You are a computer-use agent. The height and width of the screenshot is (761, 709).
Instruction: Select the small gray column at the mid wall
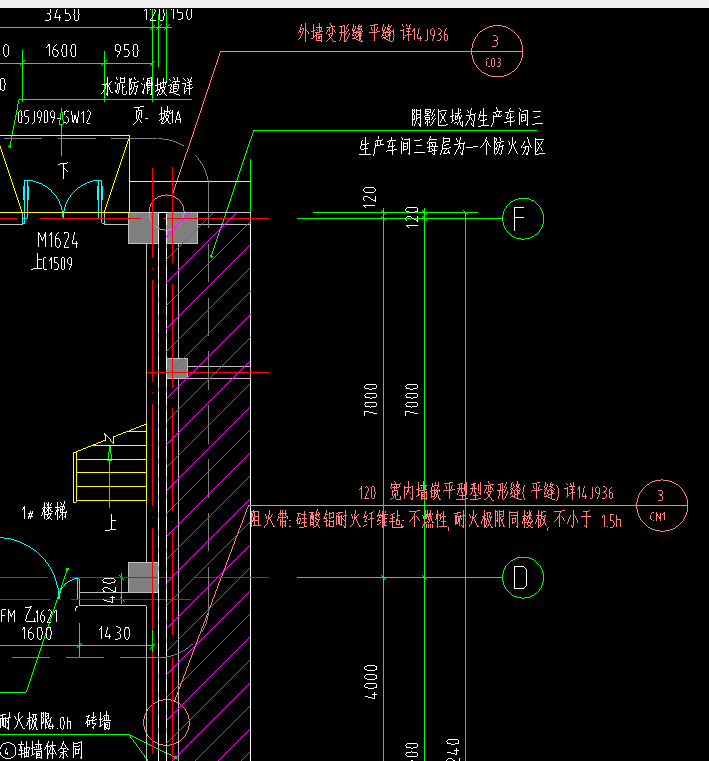[x=177, y=368]
